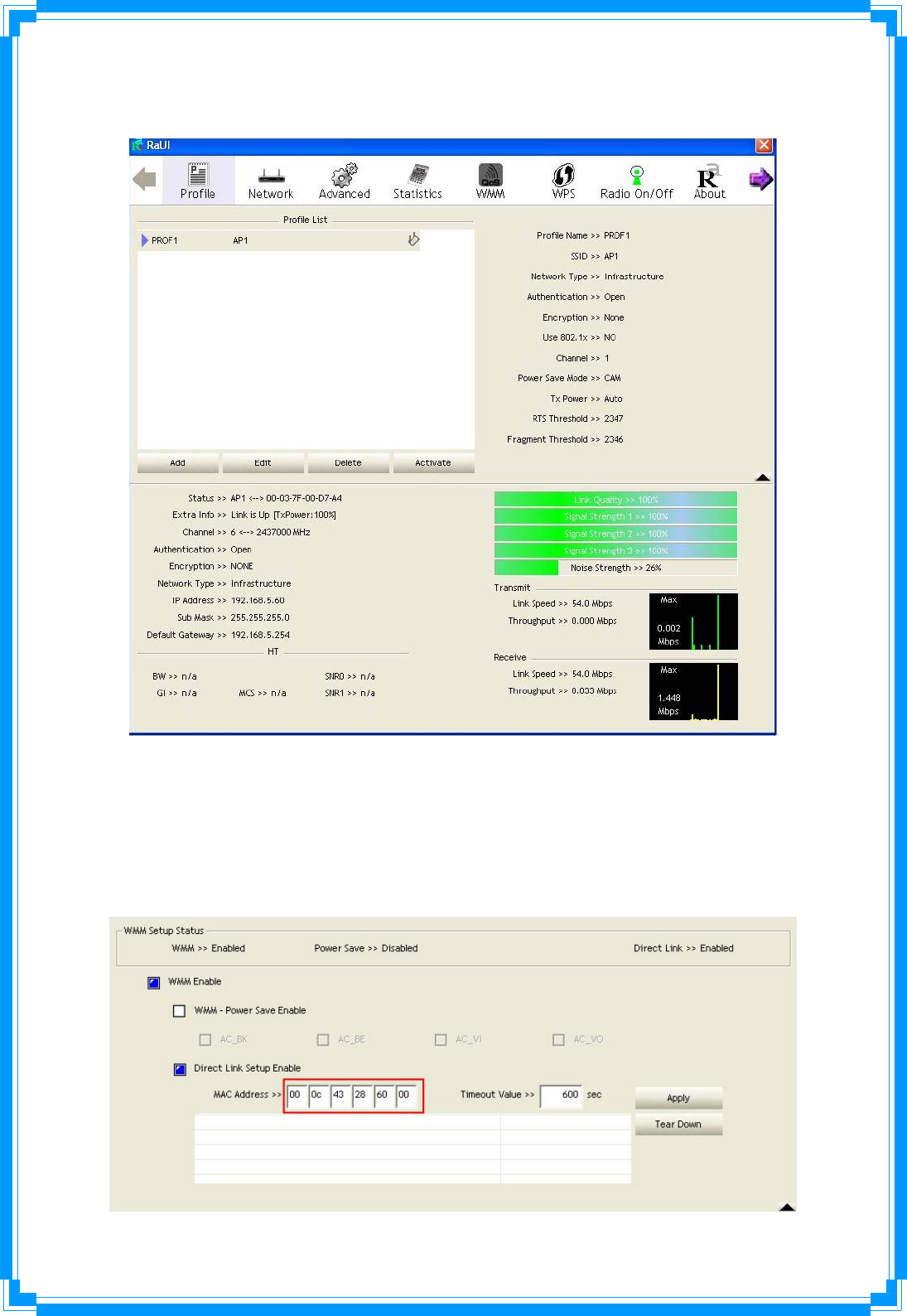Click the Direct Link list table

click(412, 1149)
